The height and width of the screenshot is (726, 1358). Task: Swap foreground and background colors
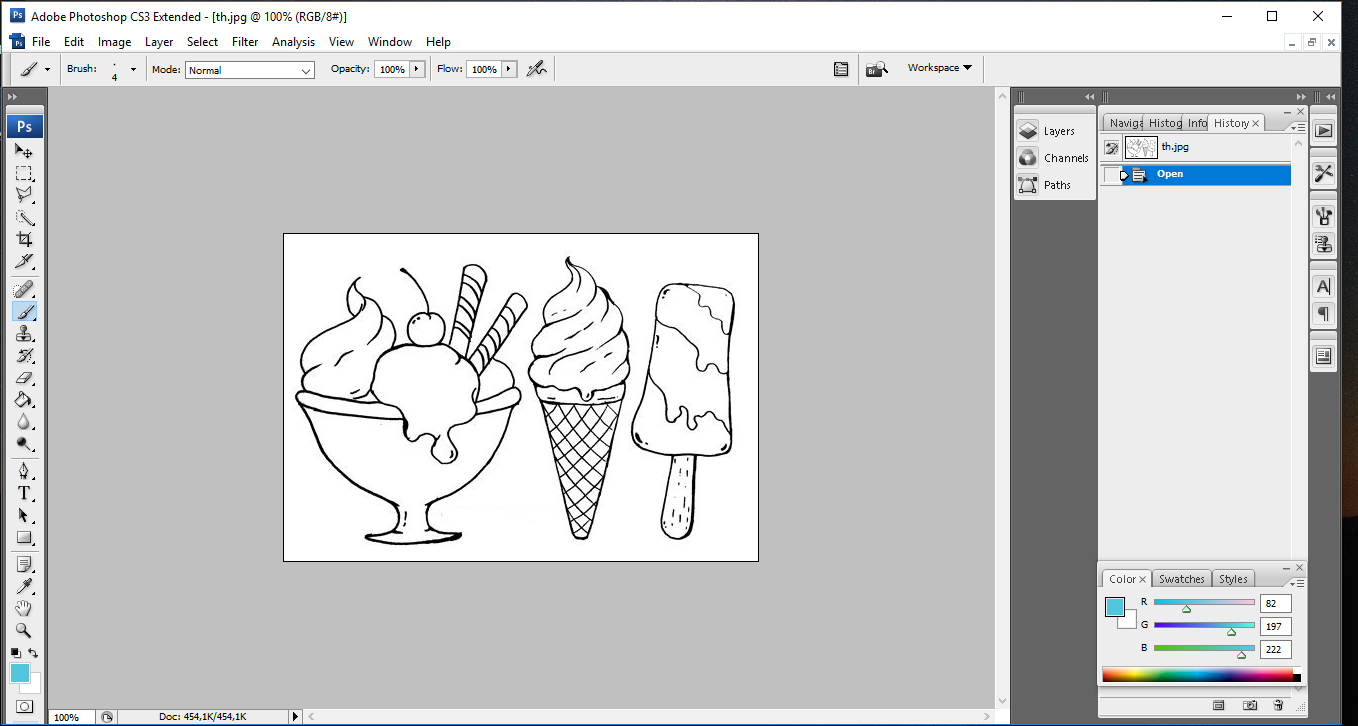(33, 653)
